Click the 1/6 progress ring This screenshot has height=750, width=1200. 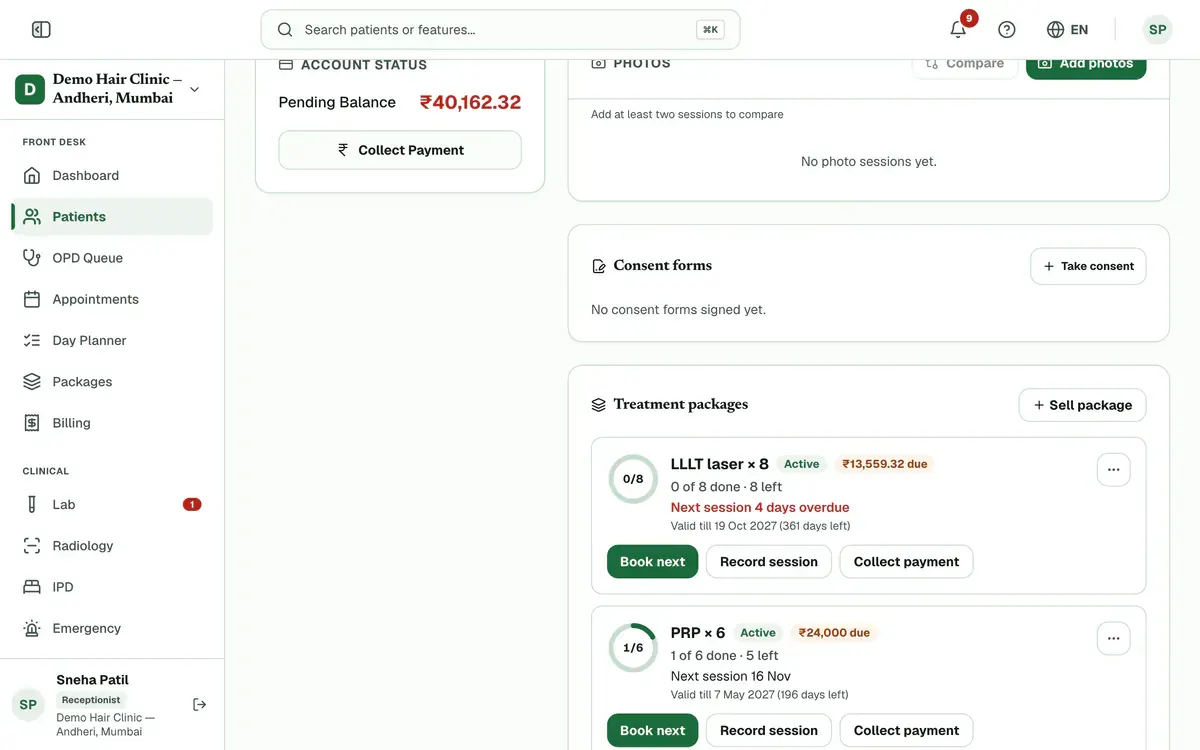(633, 648)
